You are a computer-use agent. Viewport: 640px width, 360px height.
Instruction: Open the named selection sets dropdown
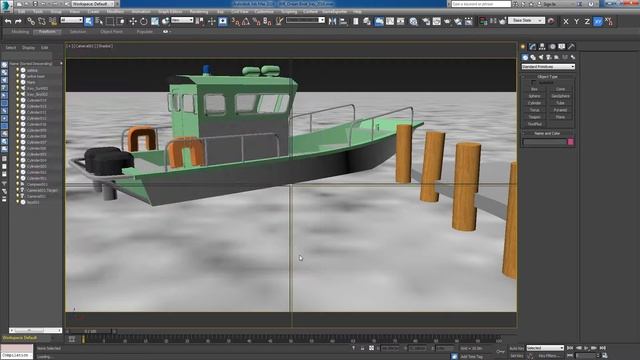click(x=305, y=20)
